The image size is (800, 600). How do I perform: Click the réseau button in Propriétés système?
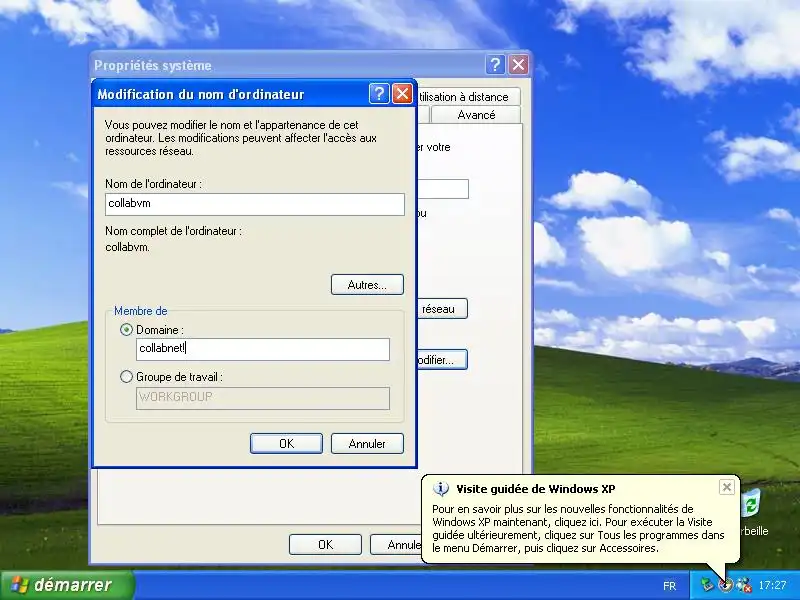pos(442,309)
